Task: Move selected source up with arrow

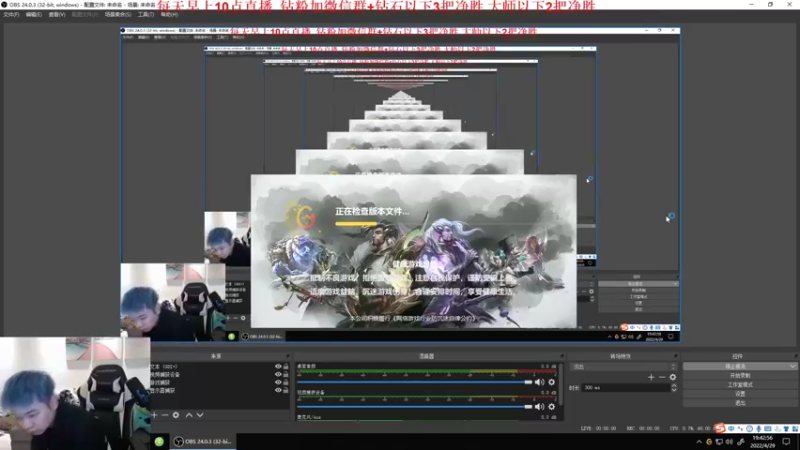Action: coord(189,415)
